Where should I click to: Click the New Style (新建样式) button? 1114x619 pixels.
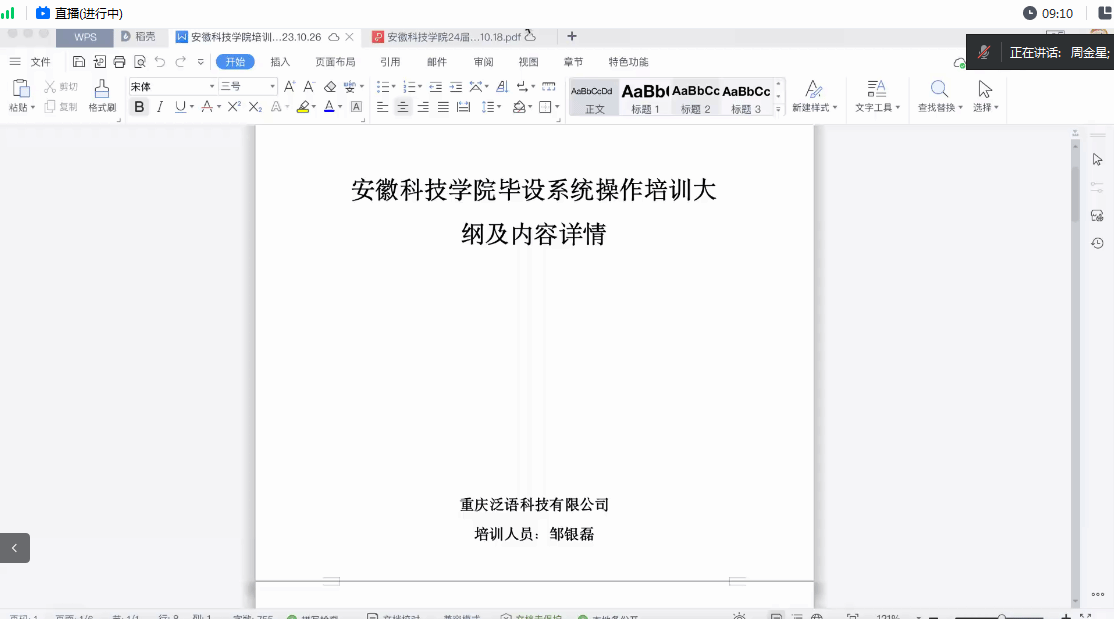[x=814, y=95]
